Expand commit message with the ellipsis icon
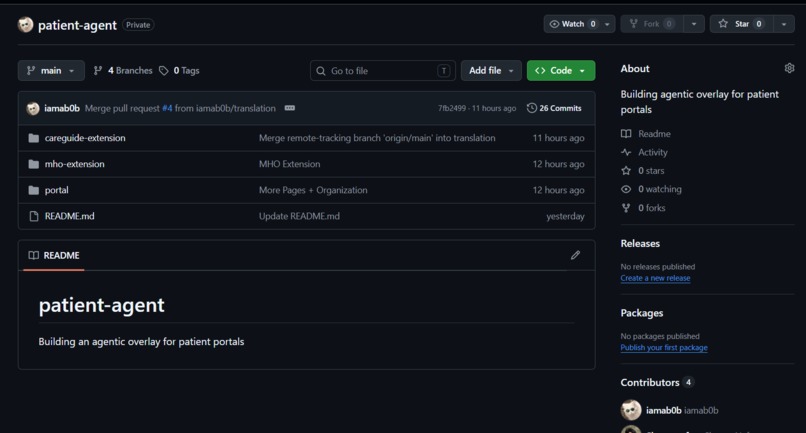The image size is (806, 433). pyautogui.click(x=290, y=108)
